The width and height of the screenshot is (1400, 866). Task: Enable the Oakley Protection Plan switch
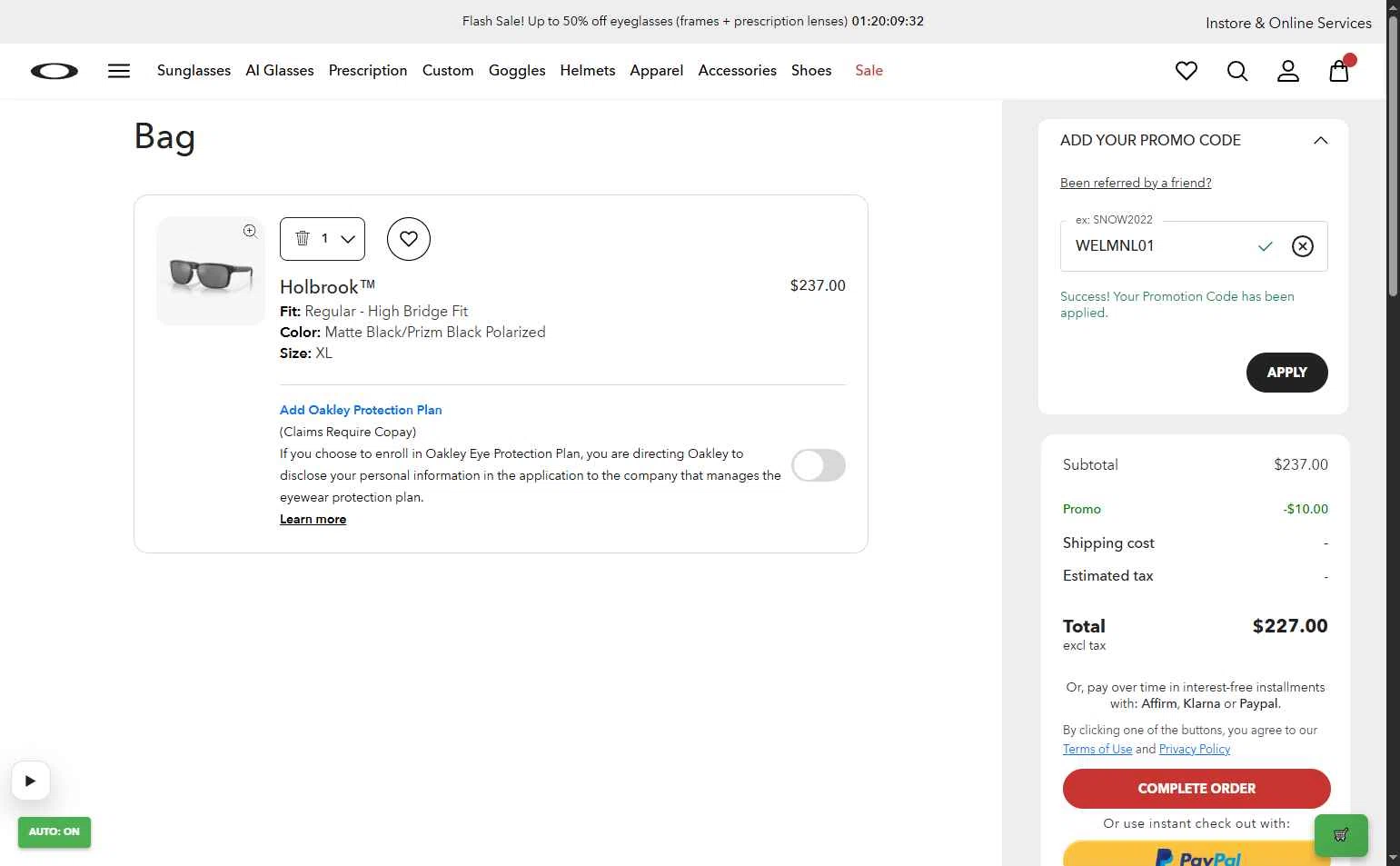[819, 465]
